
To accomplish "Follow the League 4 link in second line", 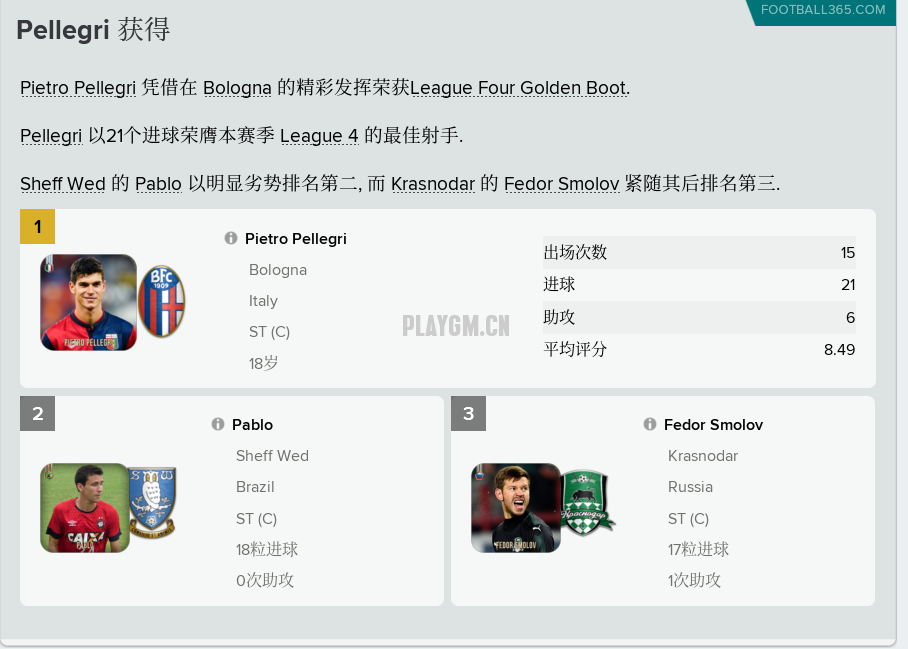I will point(319,136).
